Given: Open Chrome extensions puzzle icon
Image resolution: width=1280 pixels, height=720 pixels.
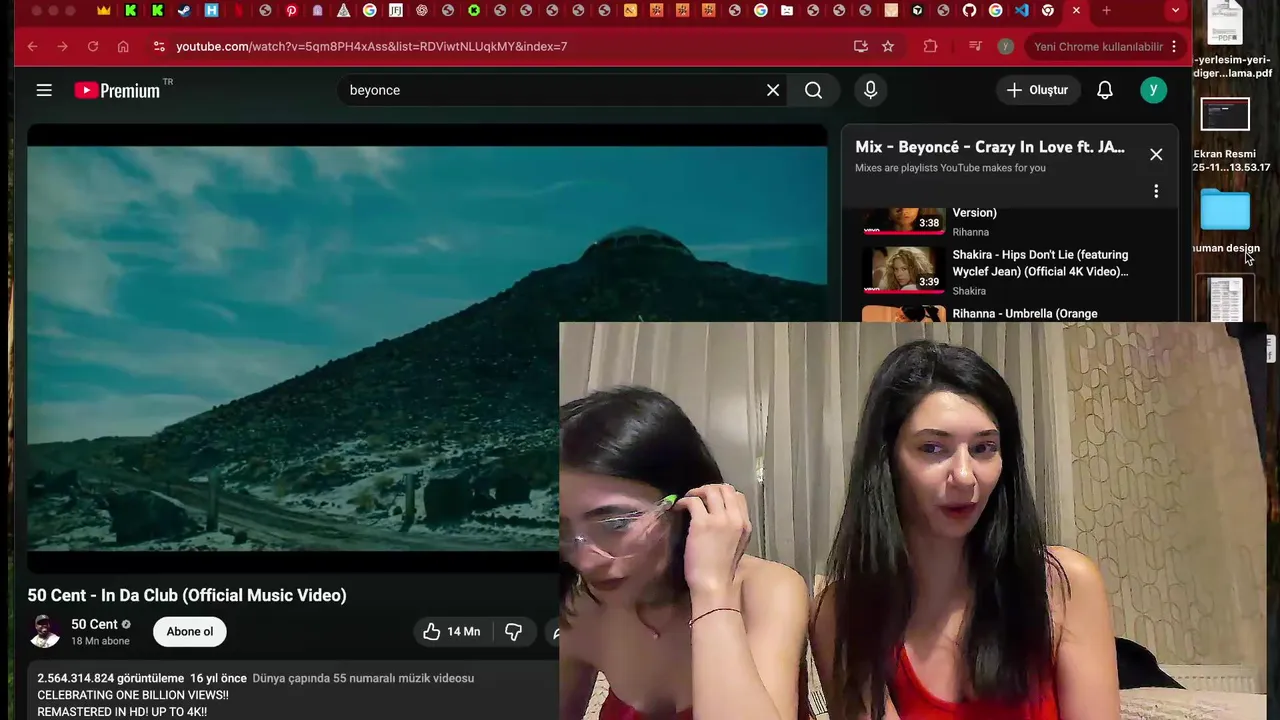Looking at the screenshot, I should [x=930, y=46].
